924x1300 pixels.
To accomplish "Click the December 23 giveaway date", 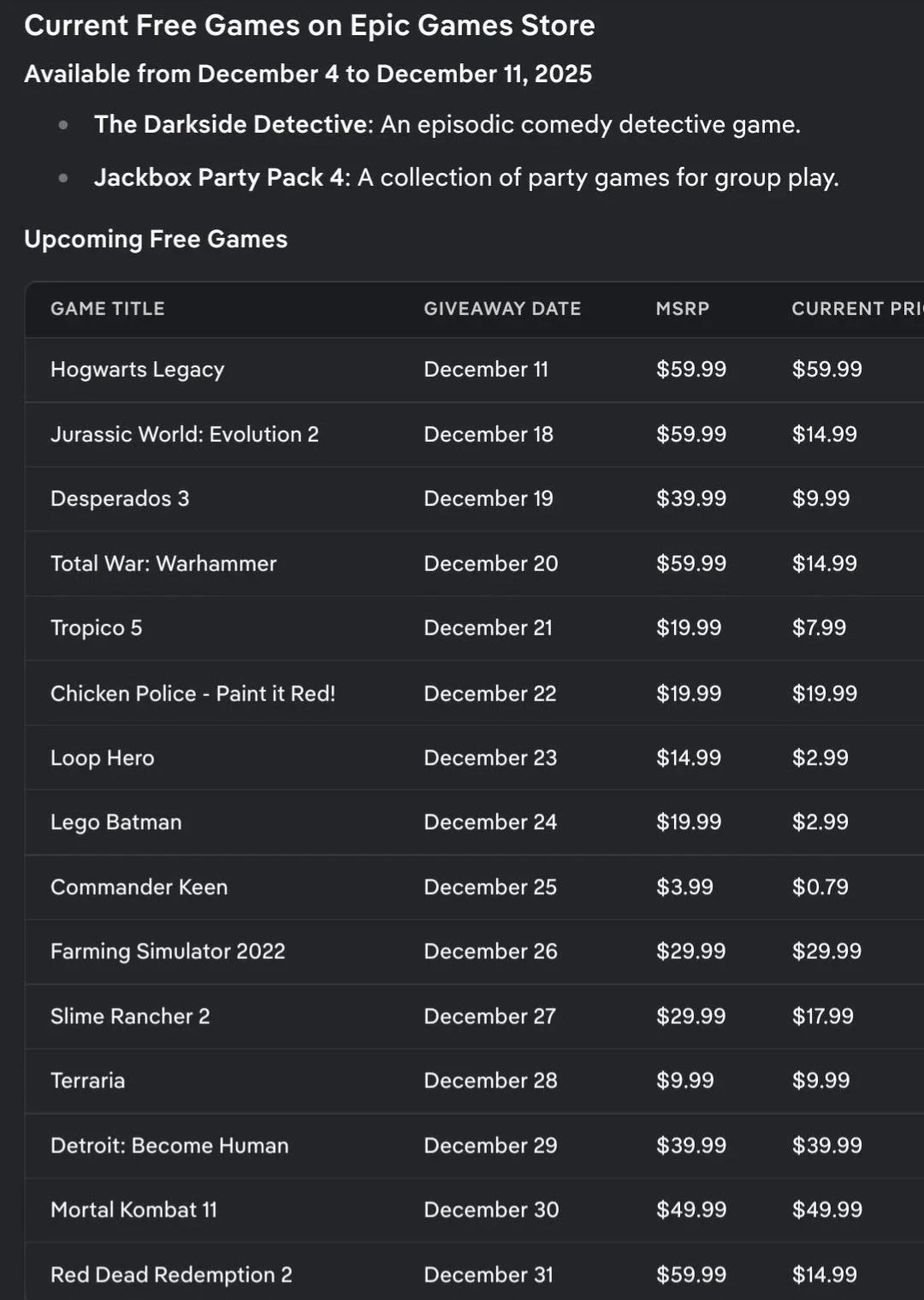I will pos(489,758).
